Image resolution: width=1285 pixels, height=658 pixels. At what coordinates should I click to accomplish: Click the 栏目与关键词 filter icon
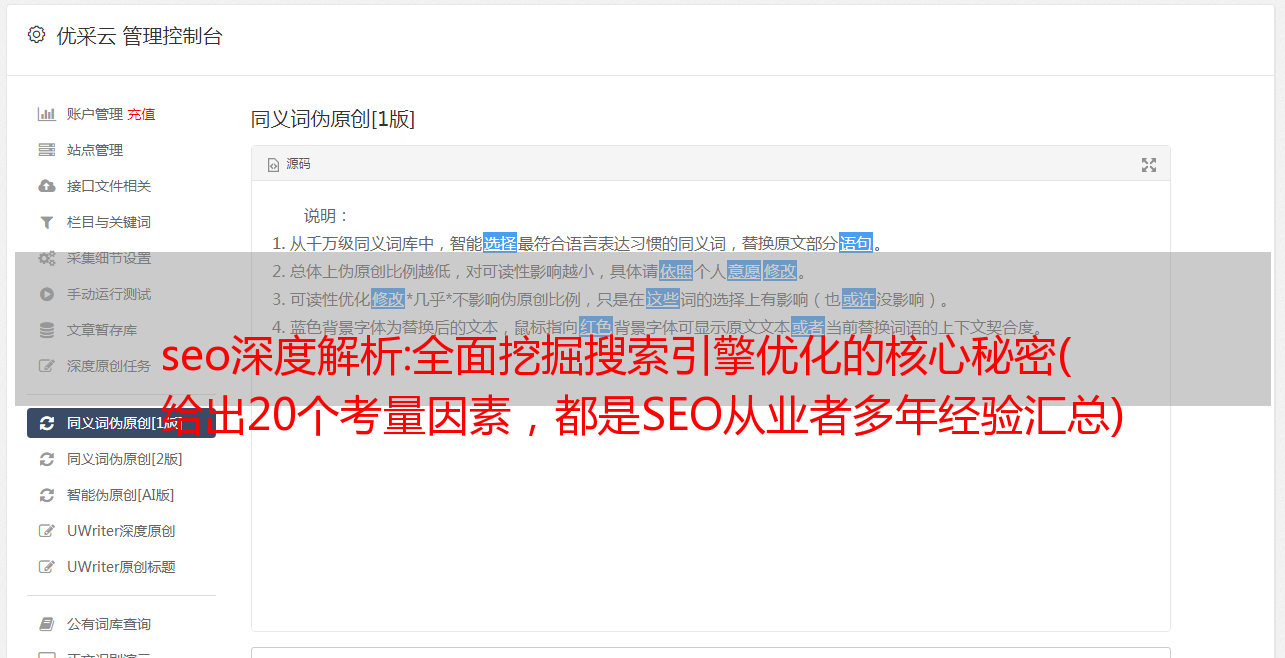(46, 222)
